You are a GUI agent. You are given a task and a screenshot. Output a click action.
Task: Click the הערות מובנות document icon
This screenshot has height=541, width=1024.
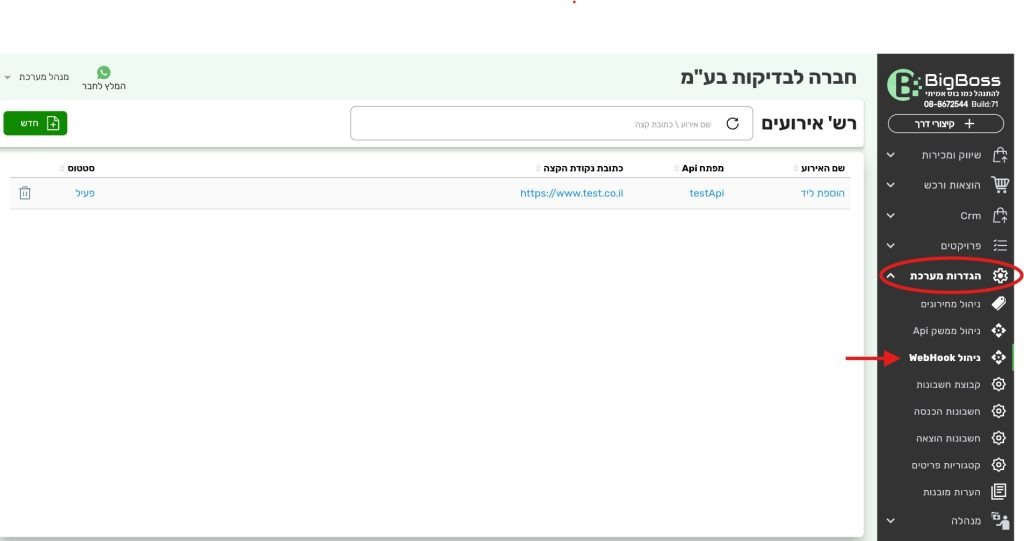[999, 491]
